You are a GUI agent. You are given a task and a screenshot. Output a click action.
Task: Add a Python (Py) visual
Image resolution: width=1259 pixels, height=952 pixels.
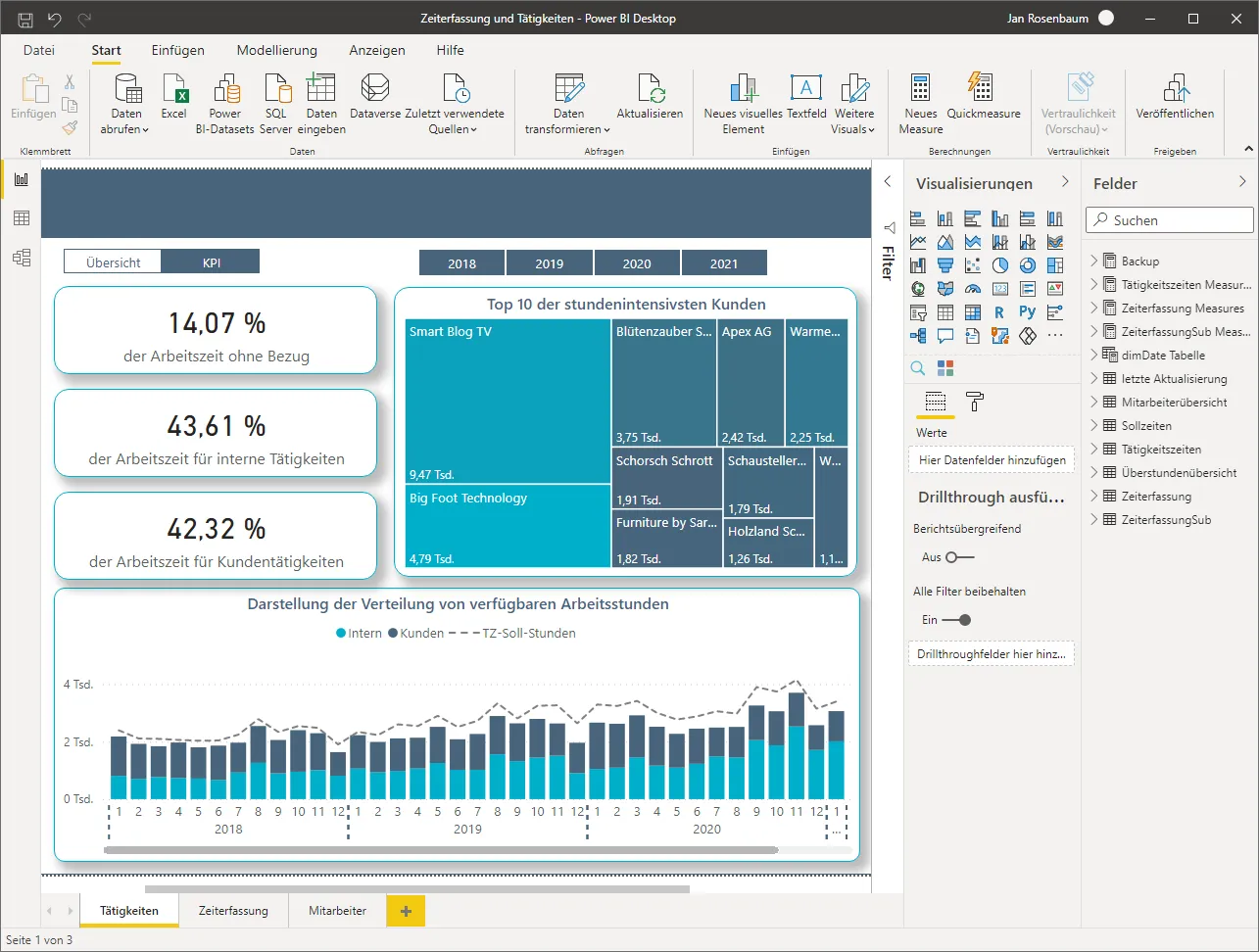(x=1028, y=312)
